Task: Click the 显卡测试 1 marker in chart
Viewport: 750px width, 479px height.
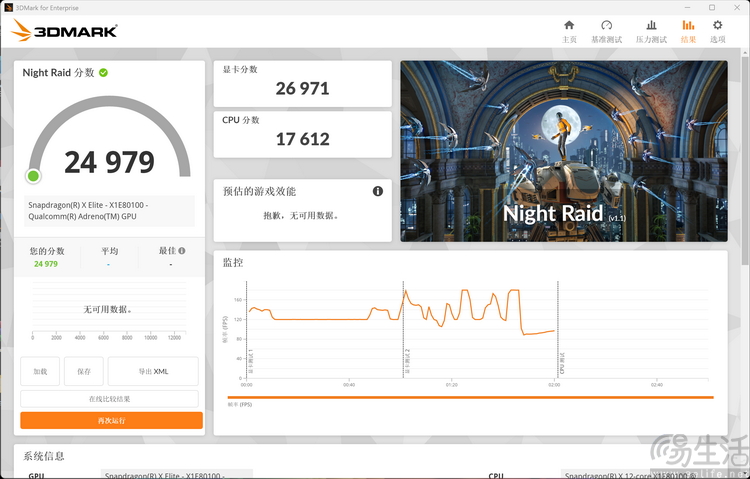Action: [x=251, y=361]
